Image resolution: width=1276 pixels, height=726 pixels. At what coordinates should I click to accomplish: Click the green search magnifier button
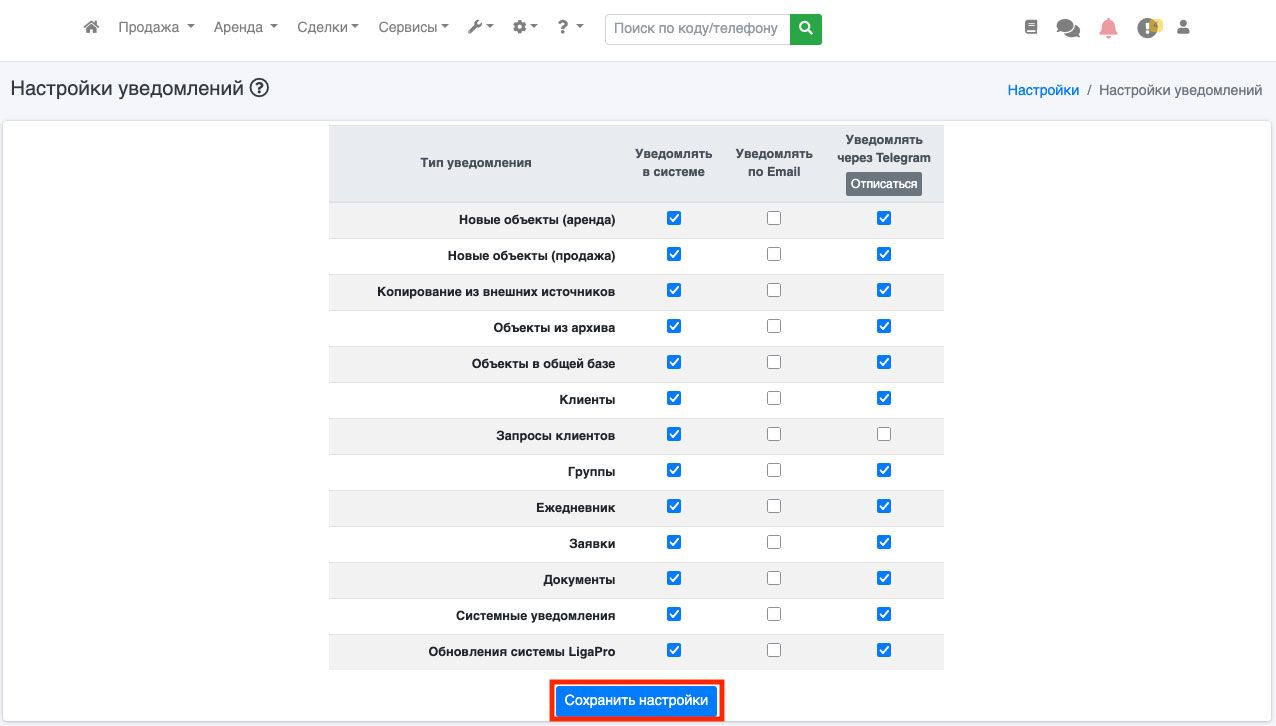coord(805,29)
